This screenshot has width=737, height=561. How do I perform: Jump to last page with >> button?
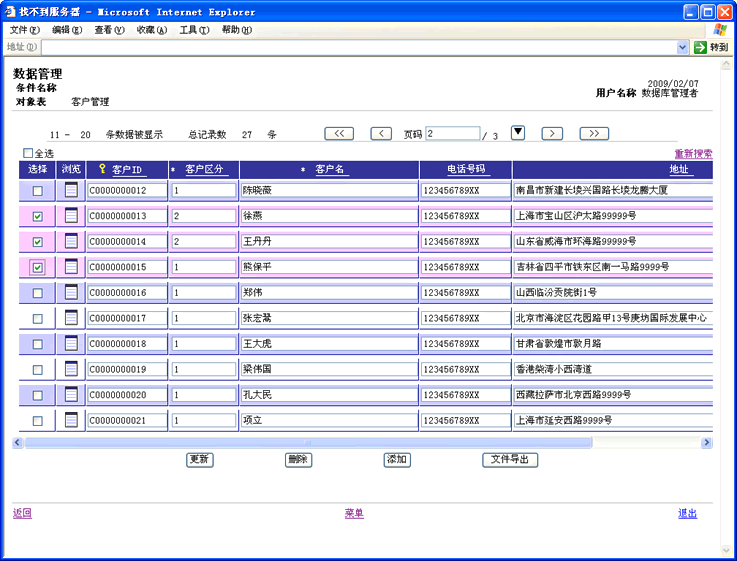(x=594, y=134)
